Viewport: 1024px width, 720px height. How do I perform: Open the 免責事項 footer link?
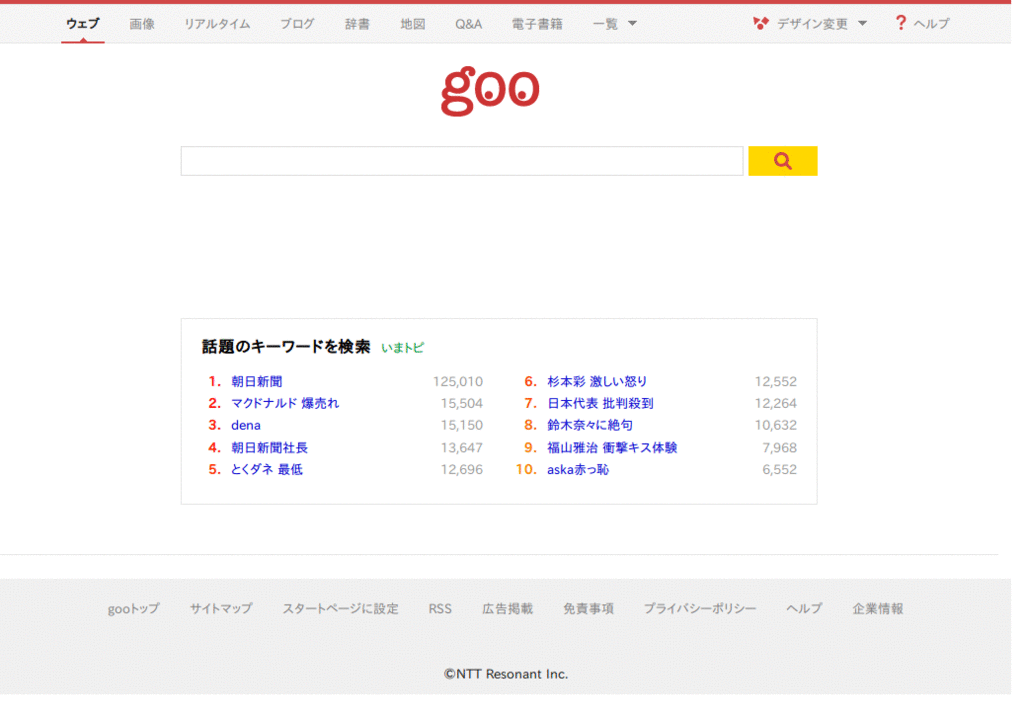(588, 609)
